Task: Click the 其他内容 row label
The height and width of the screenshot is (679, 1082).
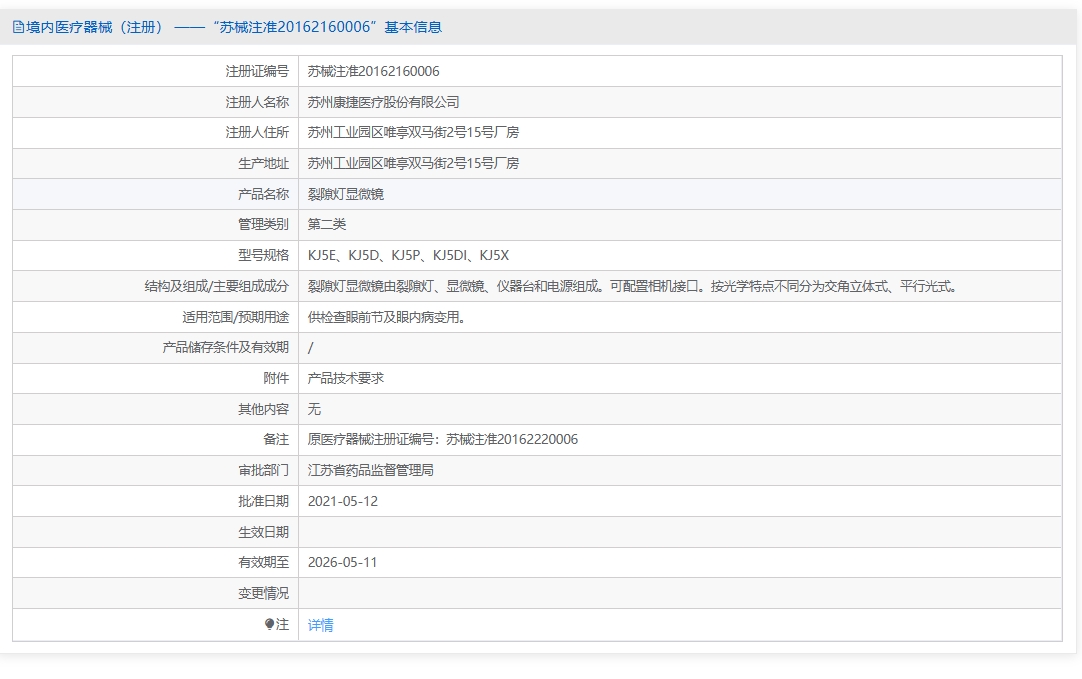Action: 263,409
